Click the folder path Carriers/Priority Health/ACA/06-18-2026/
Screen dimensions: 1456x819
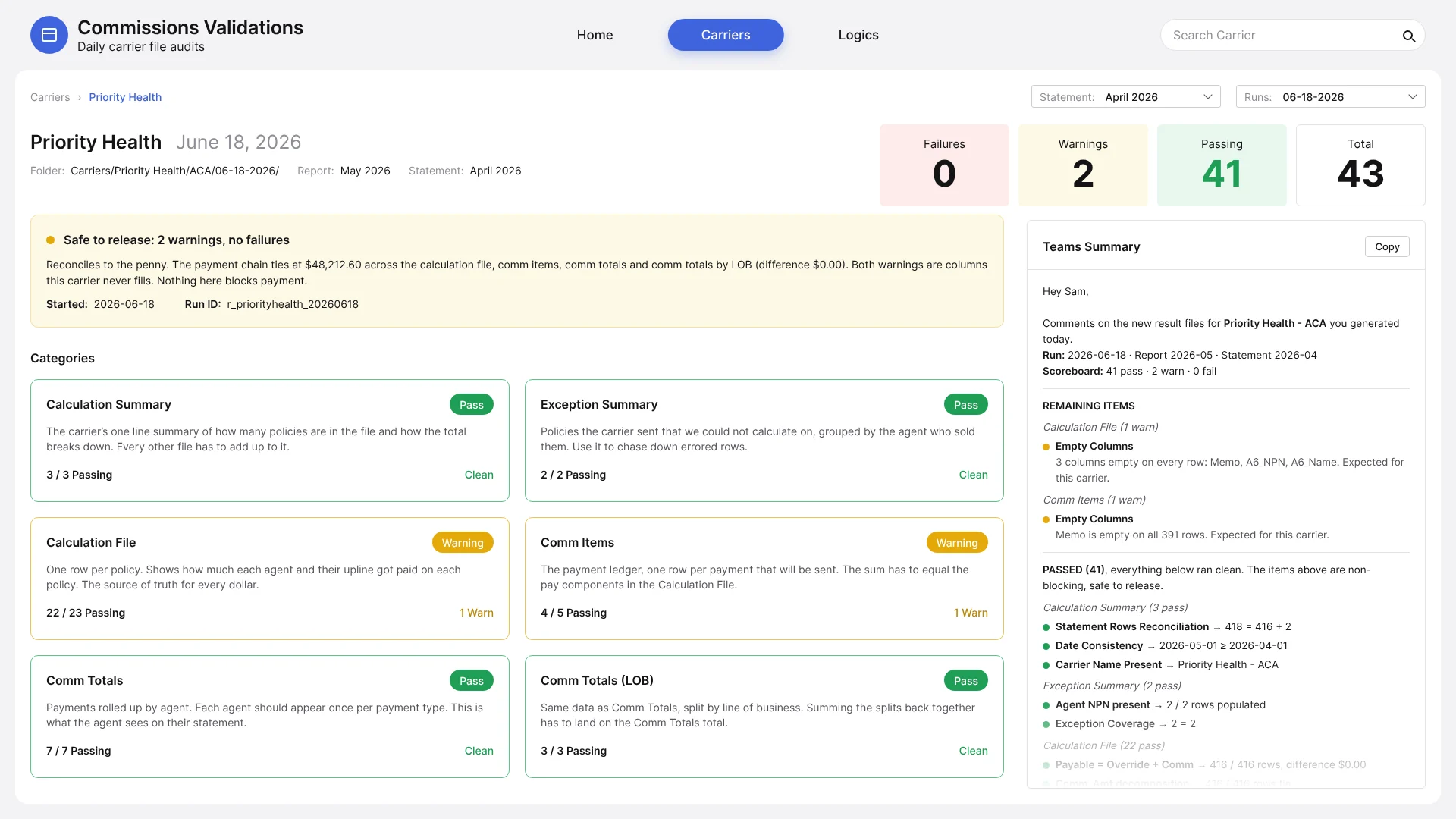tap(174, 171)
